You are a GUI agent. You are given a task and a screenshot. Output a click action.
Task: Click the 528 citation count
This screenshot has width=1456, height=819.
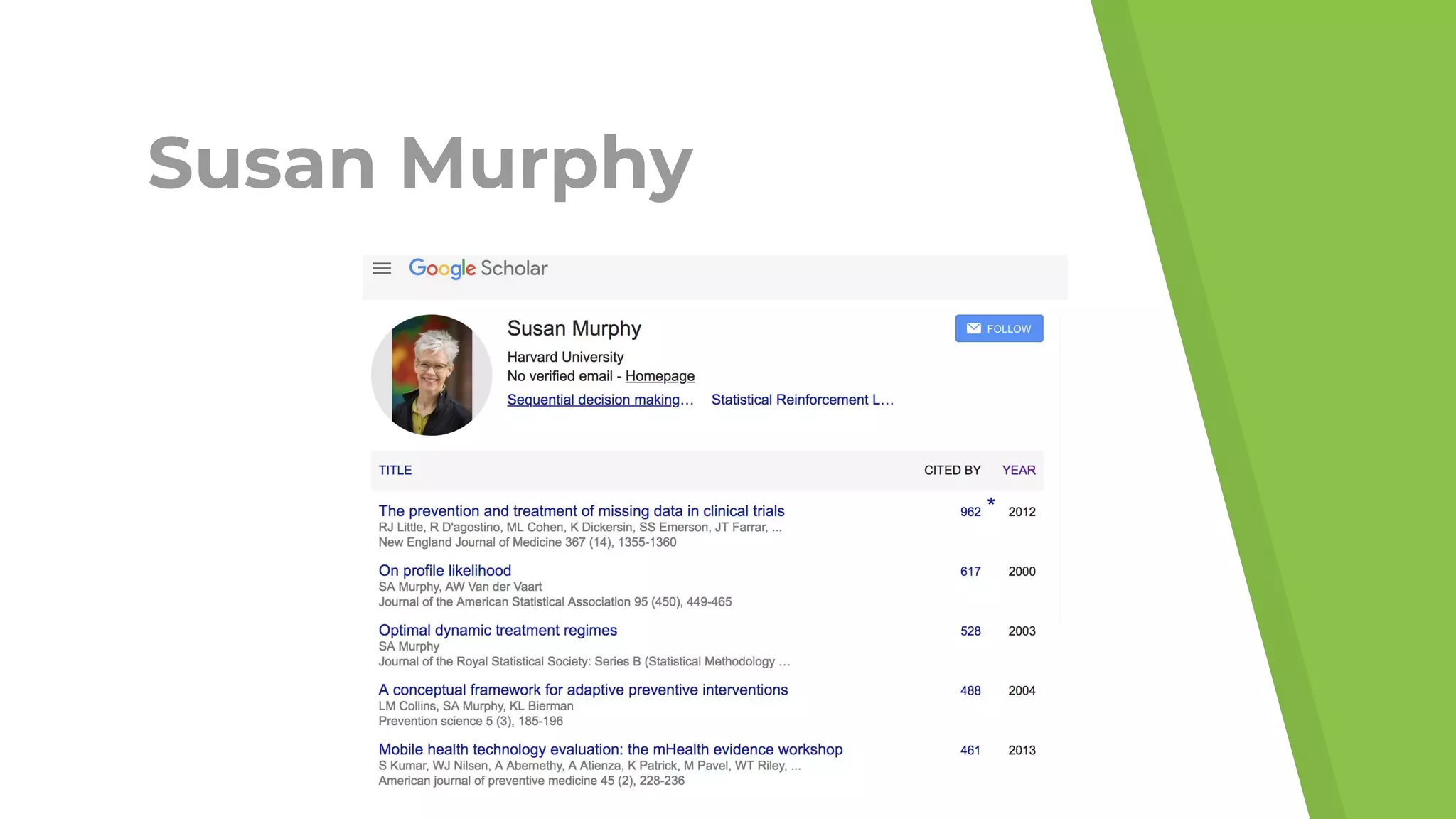(970, 631)
